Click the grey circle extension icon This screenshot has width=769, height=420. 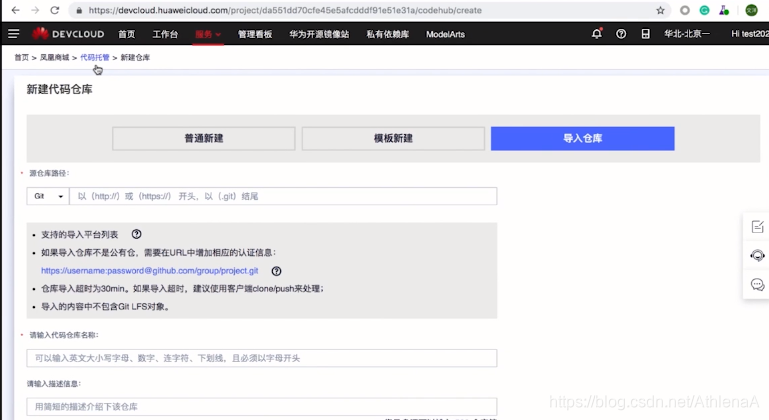(x=685, y=10)
